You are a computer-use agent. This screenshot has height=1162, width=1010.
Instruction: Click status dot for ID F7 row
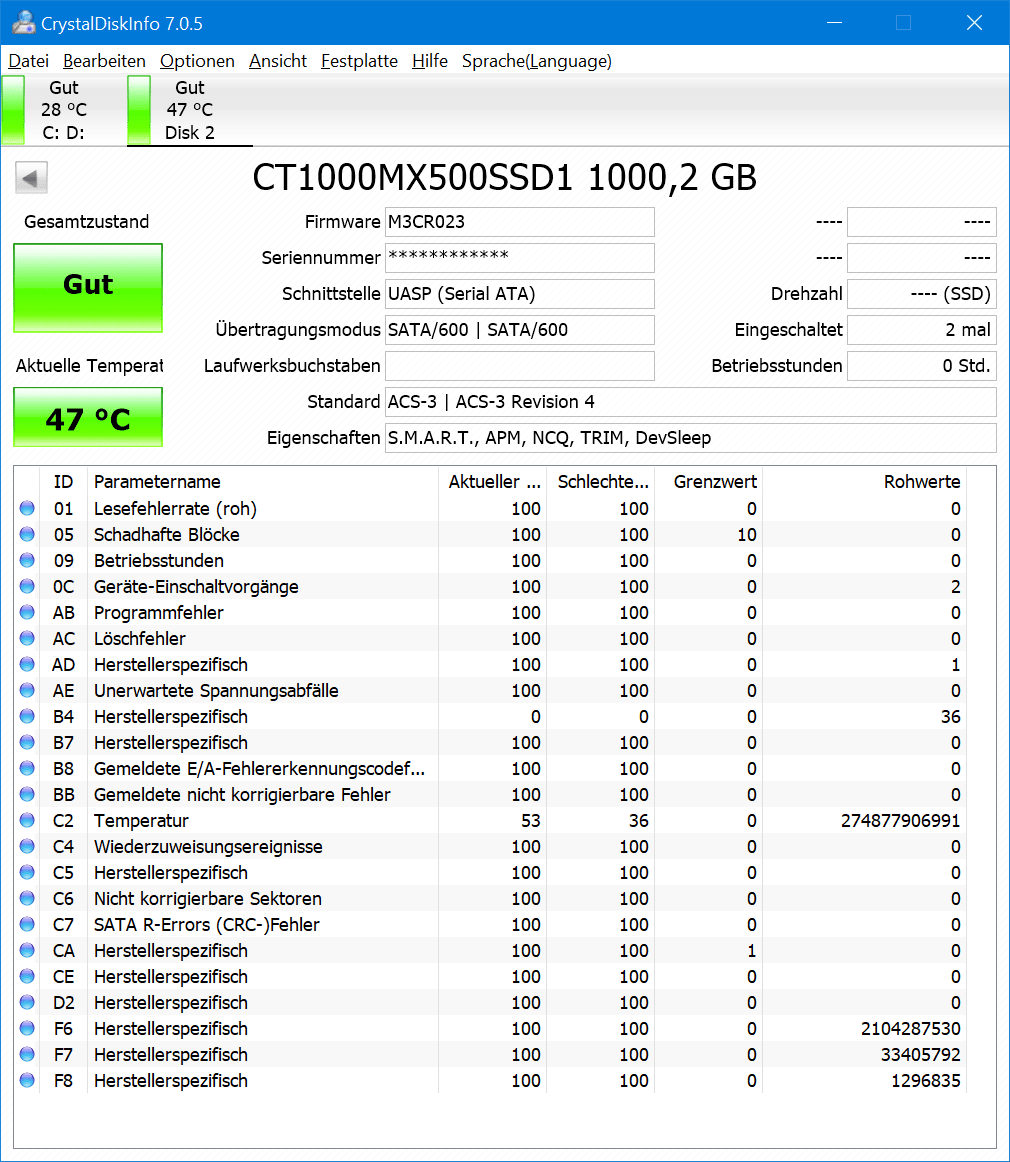(27, 1054)
